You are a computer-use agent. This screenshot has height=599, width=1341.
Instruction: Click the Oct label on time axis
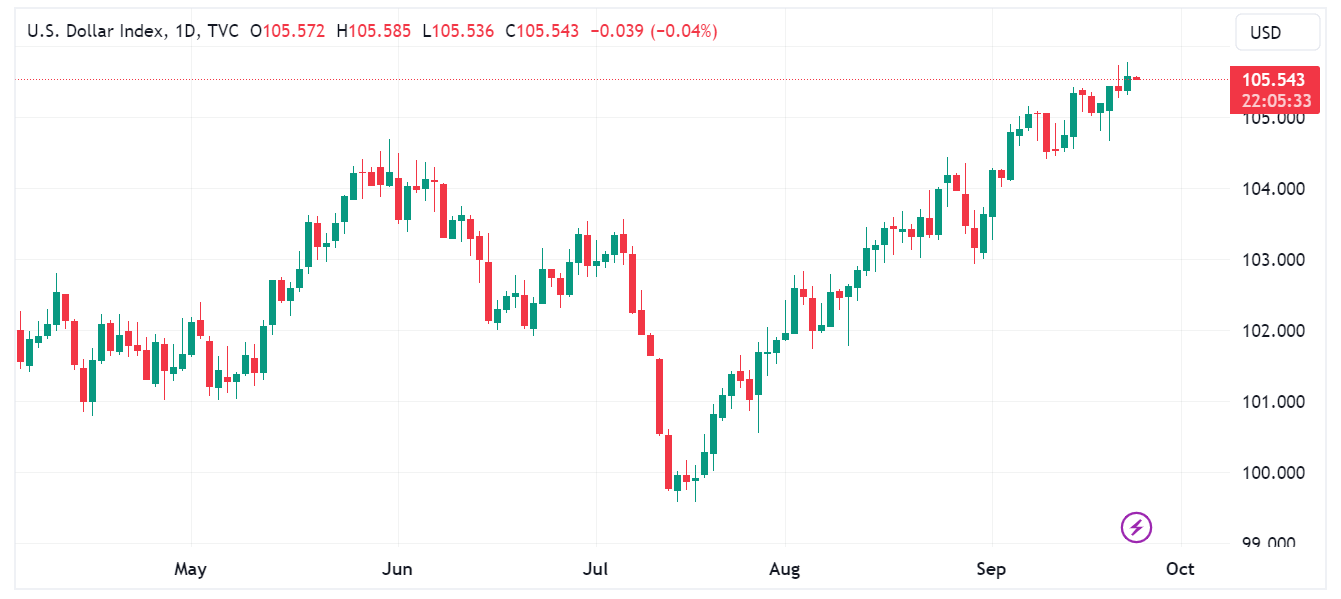click(x=1180, y=570)
